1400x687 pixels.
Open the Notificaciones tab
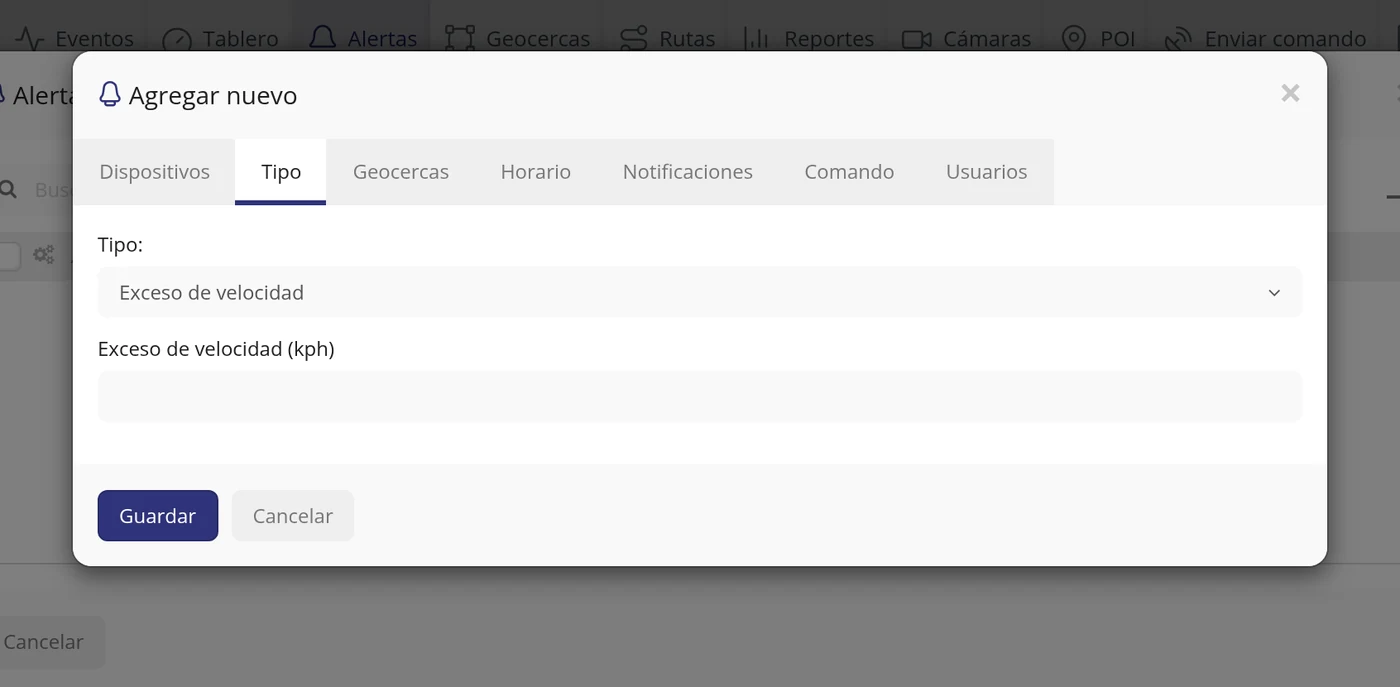688,172
